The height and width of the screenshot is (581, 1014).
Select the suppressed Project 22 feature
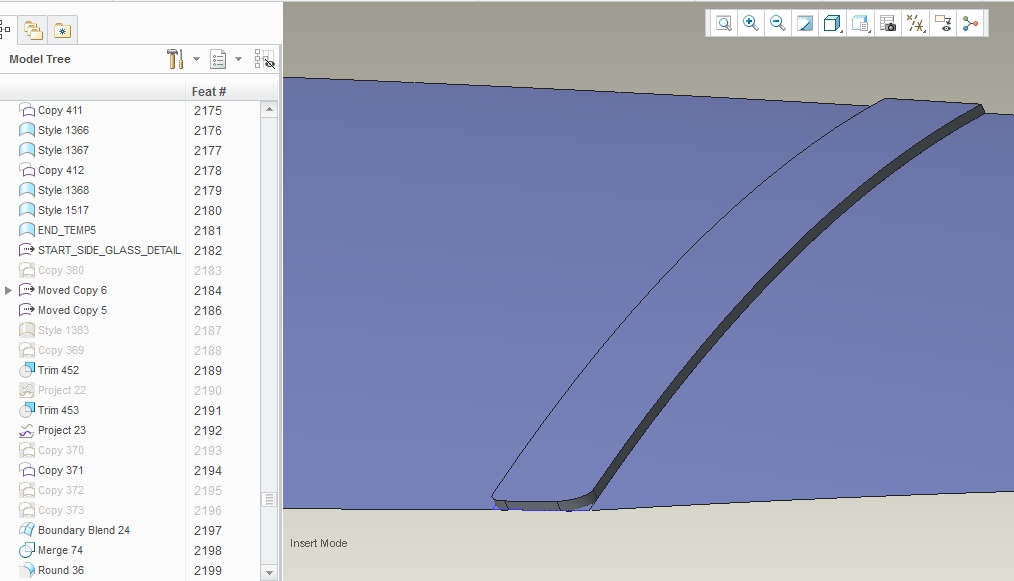click(61, 390)
